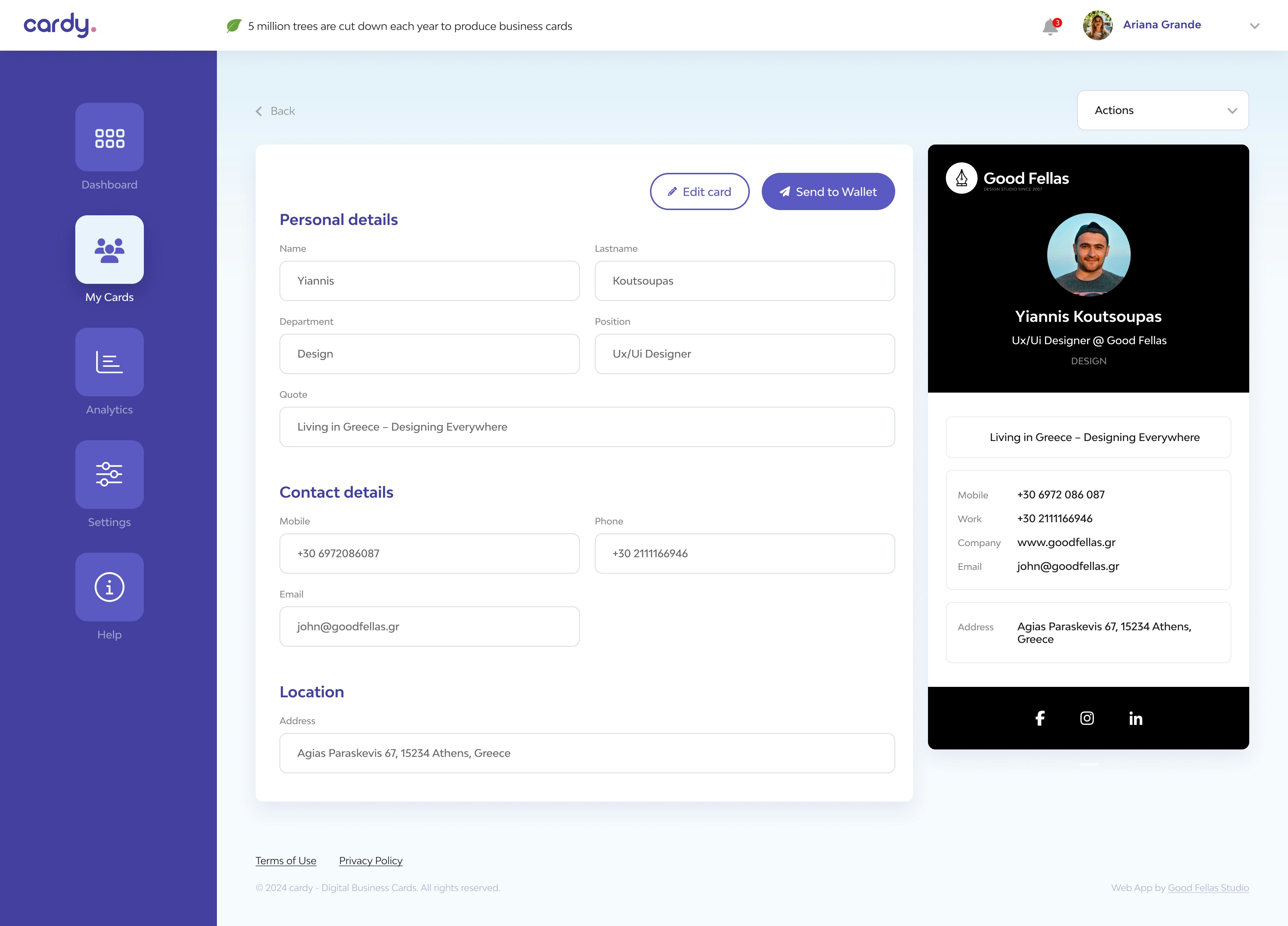The height and width of the screenshot is (926, 1288).
Task: Open the Terms of Use link
Action: click(x=285, y=861)
